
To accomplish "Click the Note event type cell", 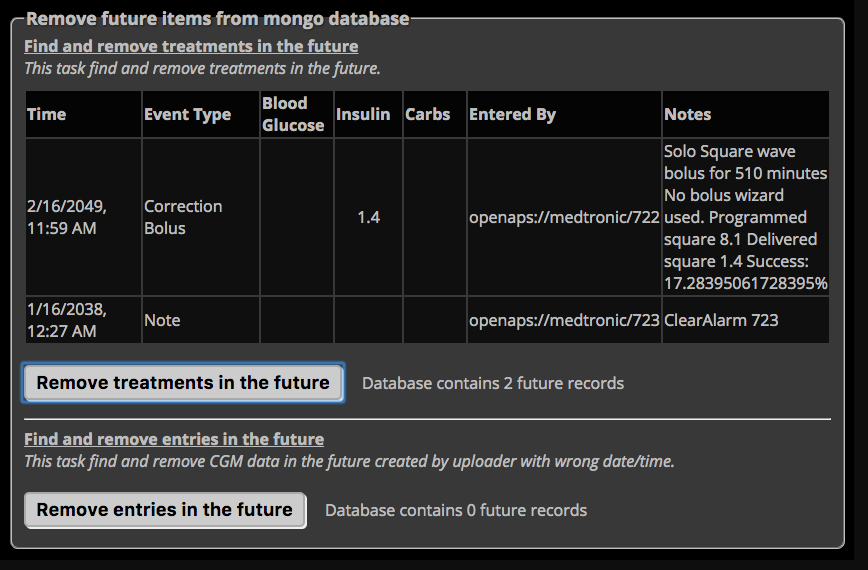I will pyautogui.click(x=201, y=320).
